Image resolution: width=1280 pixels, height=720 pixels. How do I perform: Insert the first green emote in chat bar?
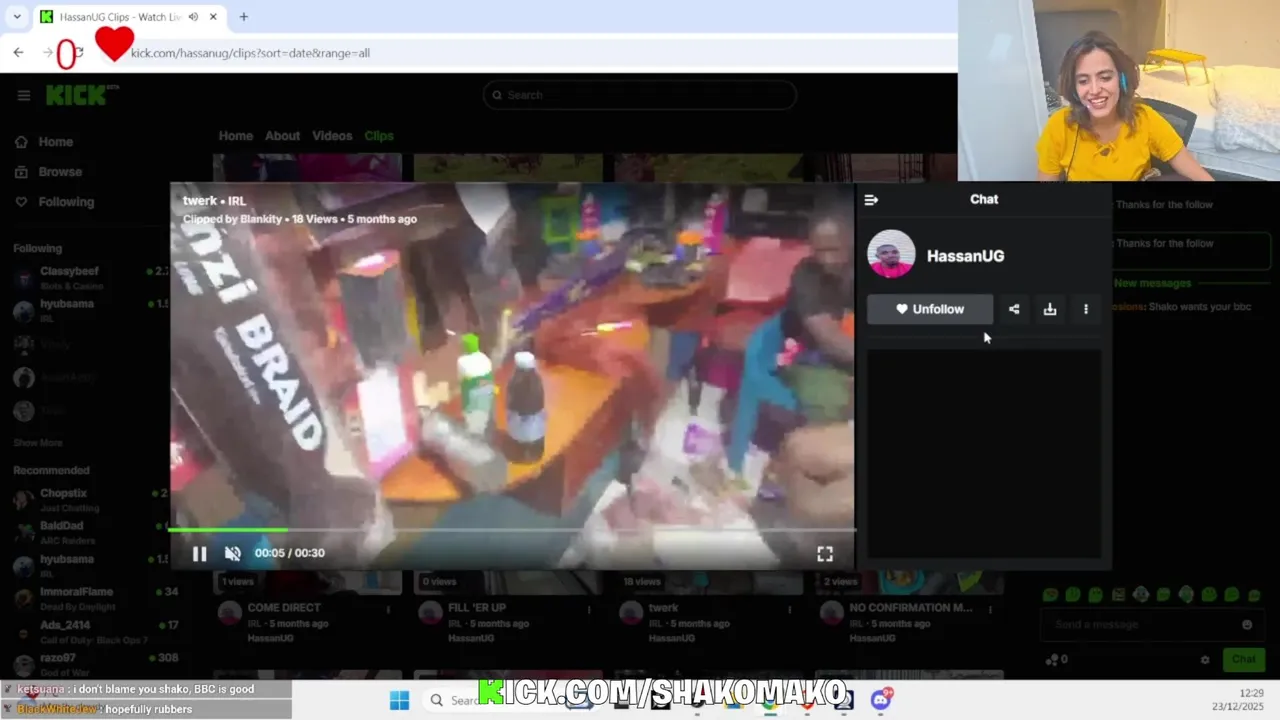click(x=1050, y=595)
